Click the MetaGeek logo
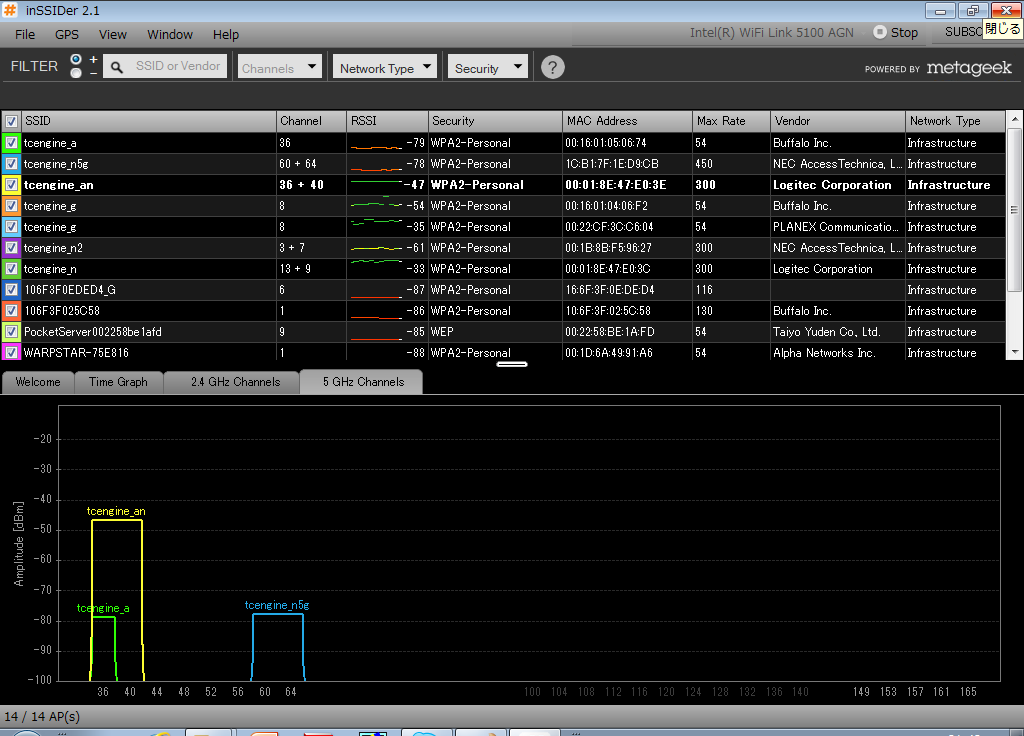1024x736 pixels. [969, 68]
